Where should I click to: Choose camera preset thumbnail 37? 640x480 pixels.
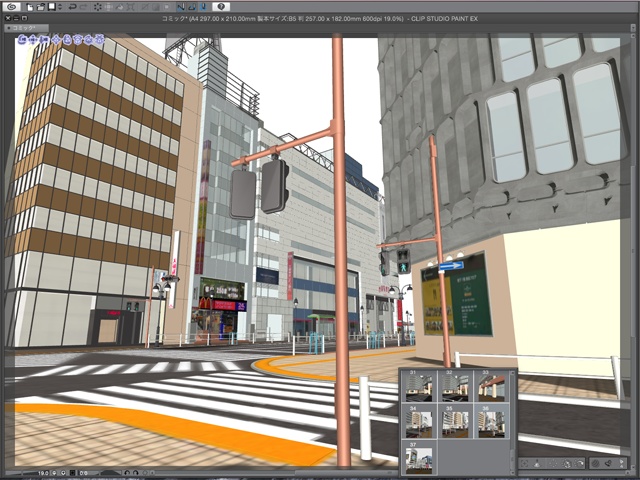418,457
